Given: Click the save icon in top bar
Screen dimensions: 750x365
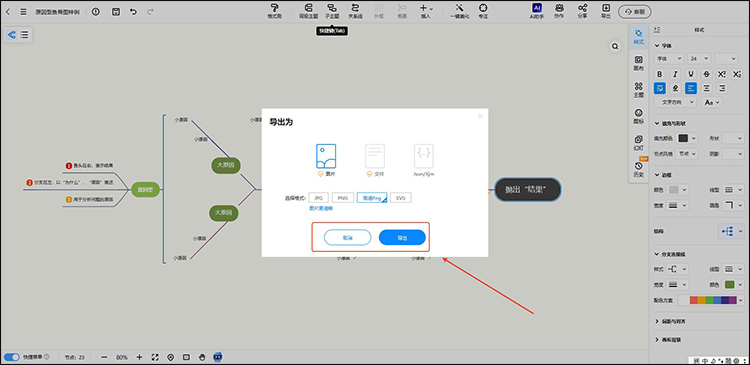Looking at the screenshot, I should click(116, 12).
